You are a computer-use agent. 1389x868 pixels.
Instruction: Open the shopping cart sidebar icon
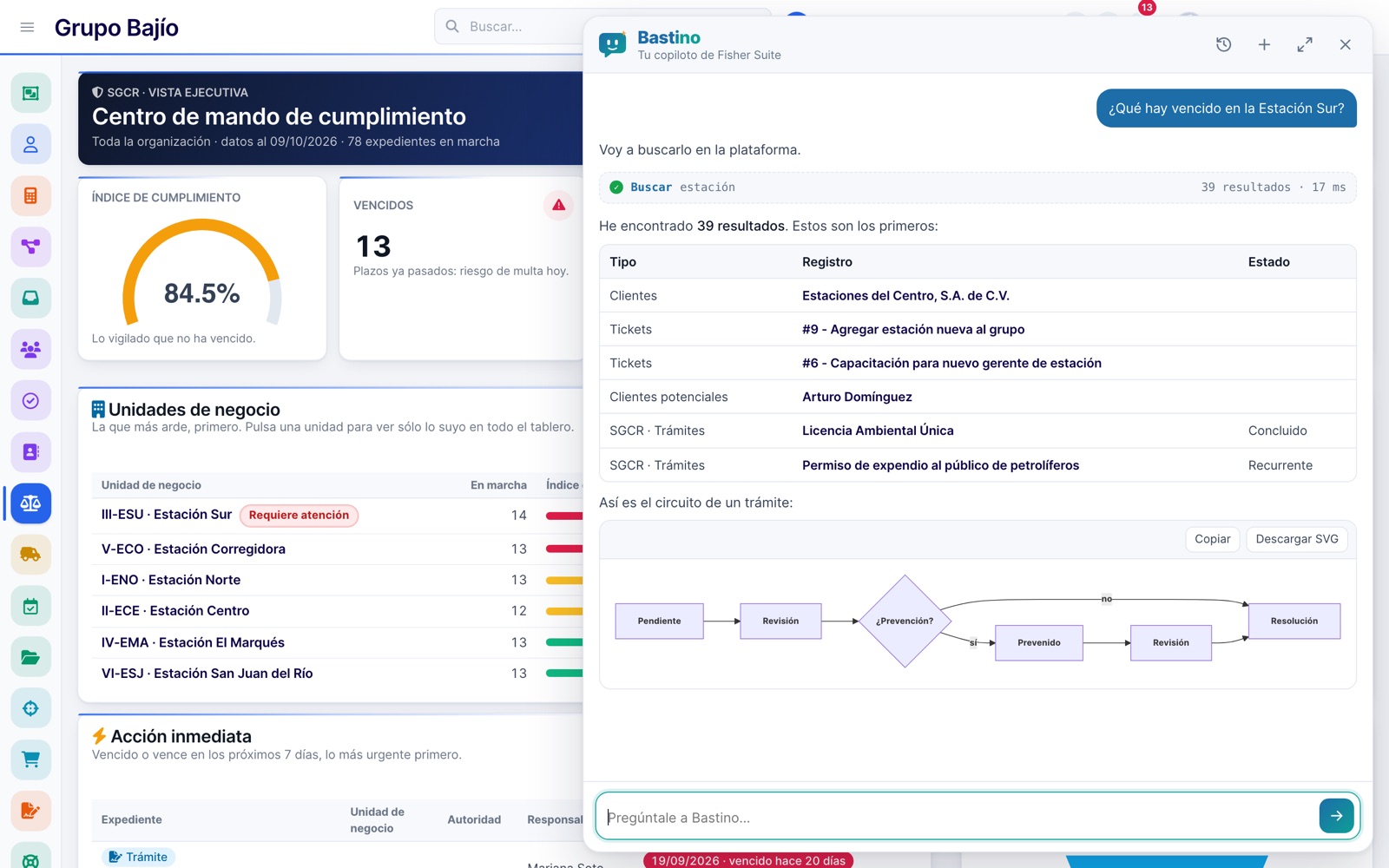(30, 759)
